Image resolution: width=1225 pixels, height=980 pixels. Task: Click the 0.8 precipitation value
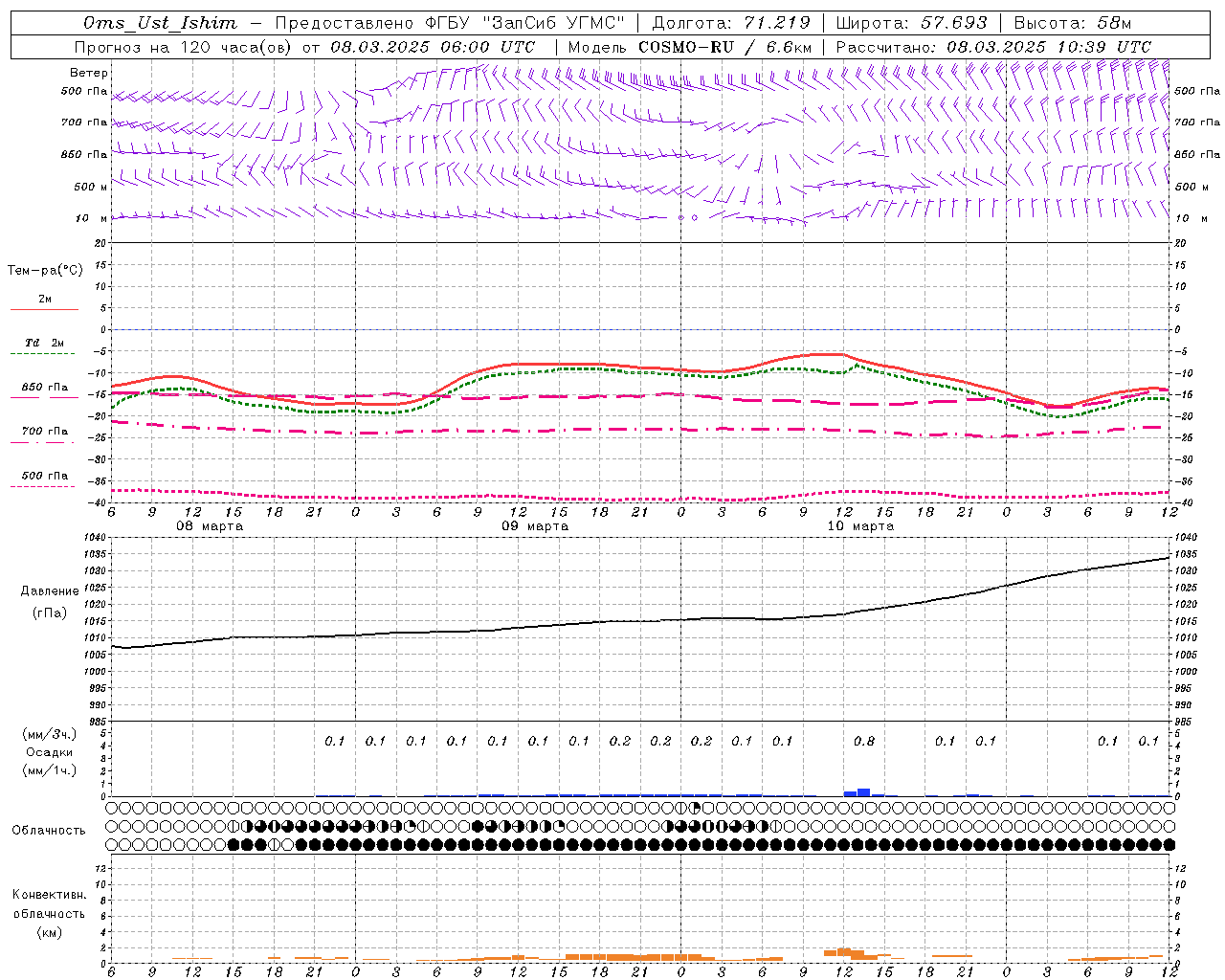(863, 741)
